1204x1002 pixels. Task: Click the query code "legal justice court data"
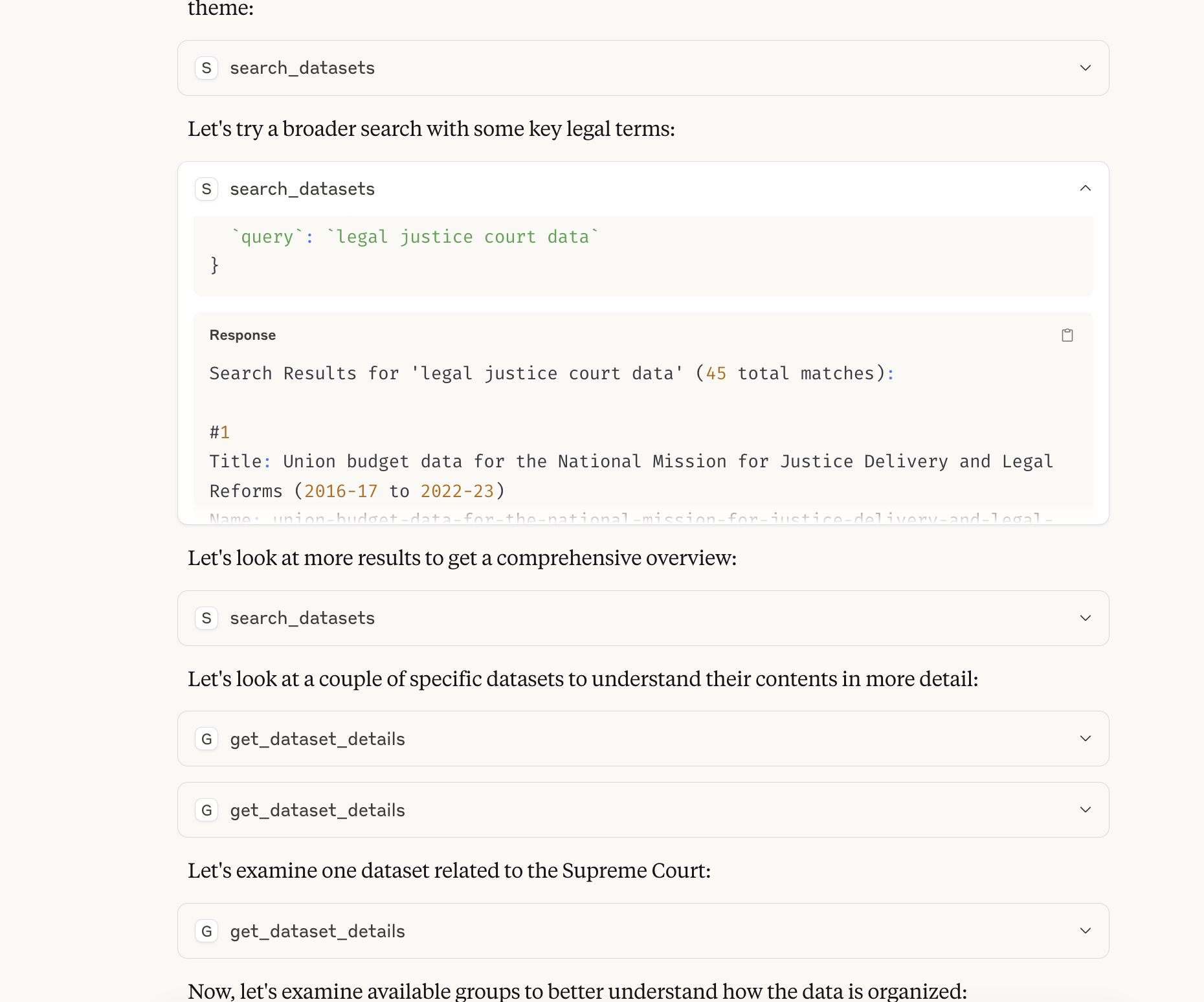tap(463, 237)
